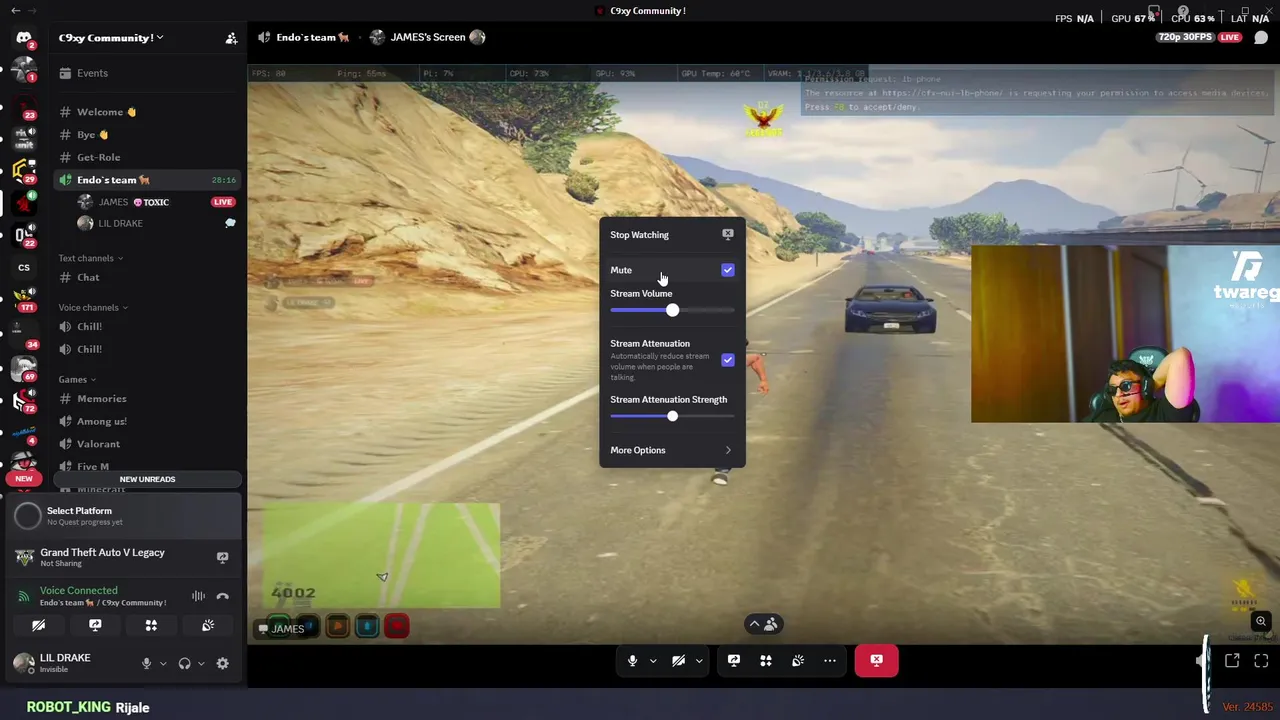Open Direct Messages from the server list
The height and width of the screenshot is (720, 1280).
pyautogui.click(x=24, y=38)
